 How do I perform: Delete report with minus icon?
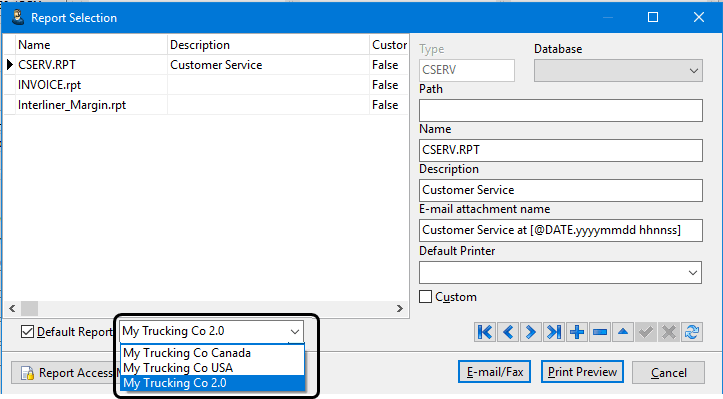pyautogui.click(x=600, y=332)
